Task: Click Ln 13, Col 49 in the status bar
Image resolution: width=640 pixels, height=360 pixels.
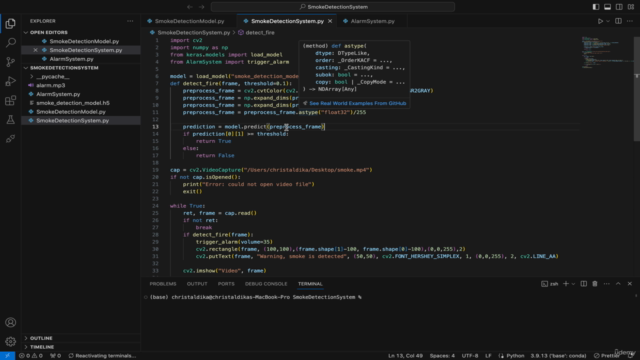Action: click(405, 356)
